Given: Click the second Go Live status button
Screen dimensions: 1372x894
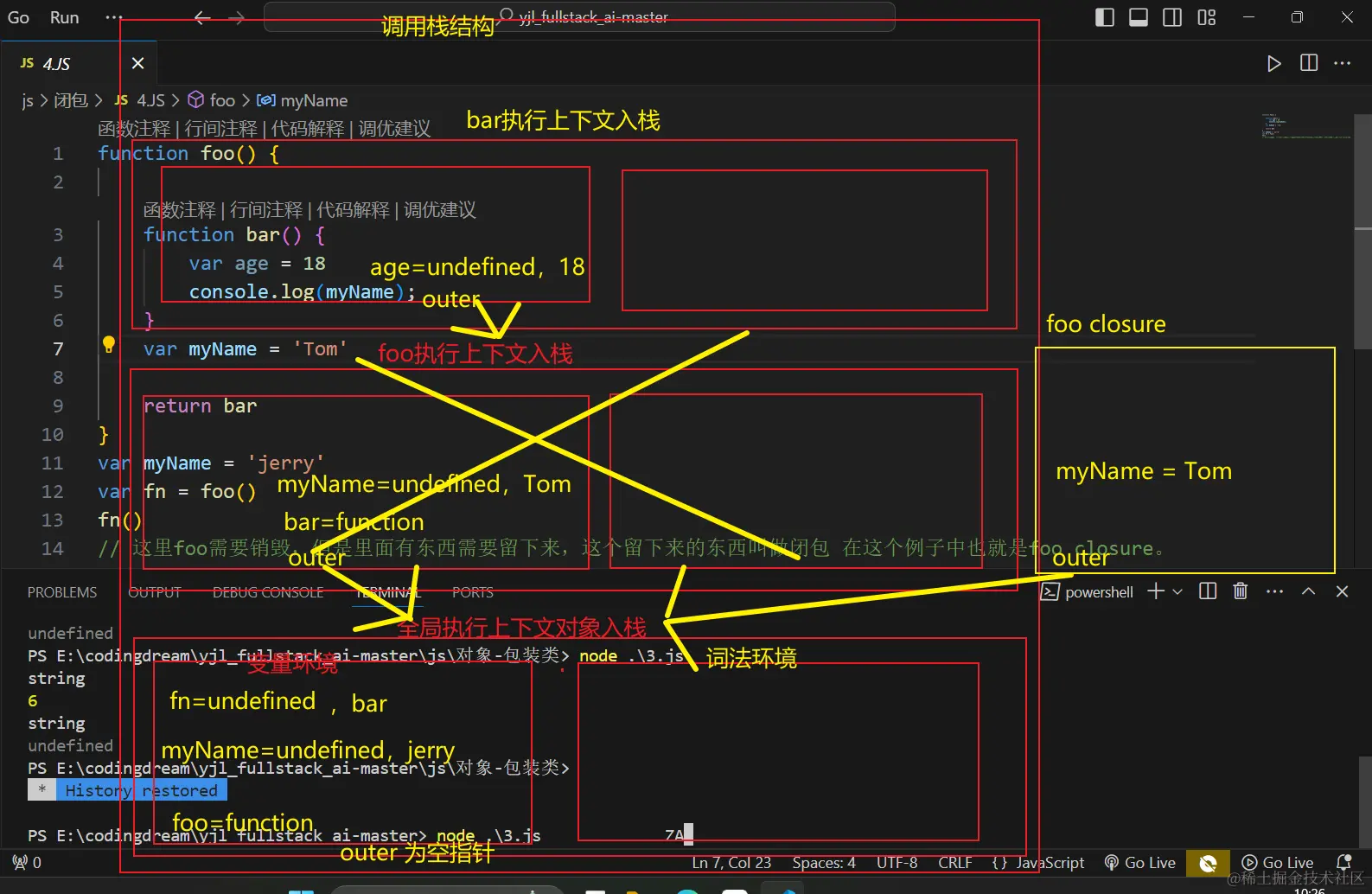Looking at the screenshot, I should [x=1277, y=863].
